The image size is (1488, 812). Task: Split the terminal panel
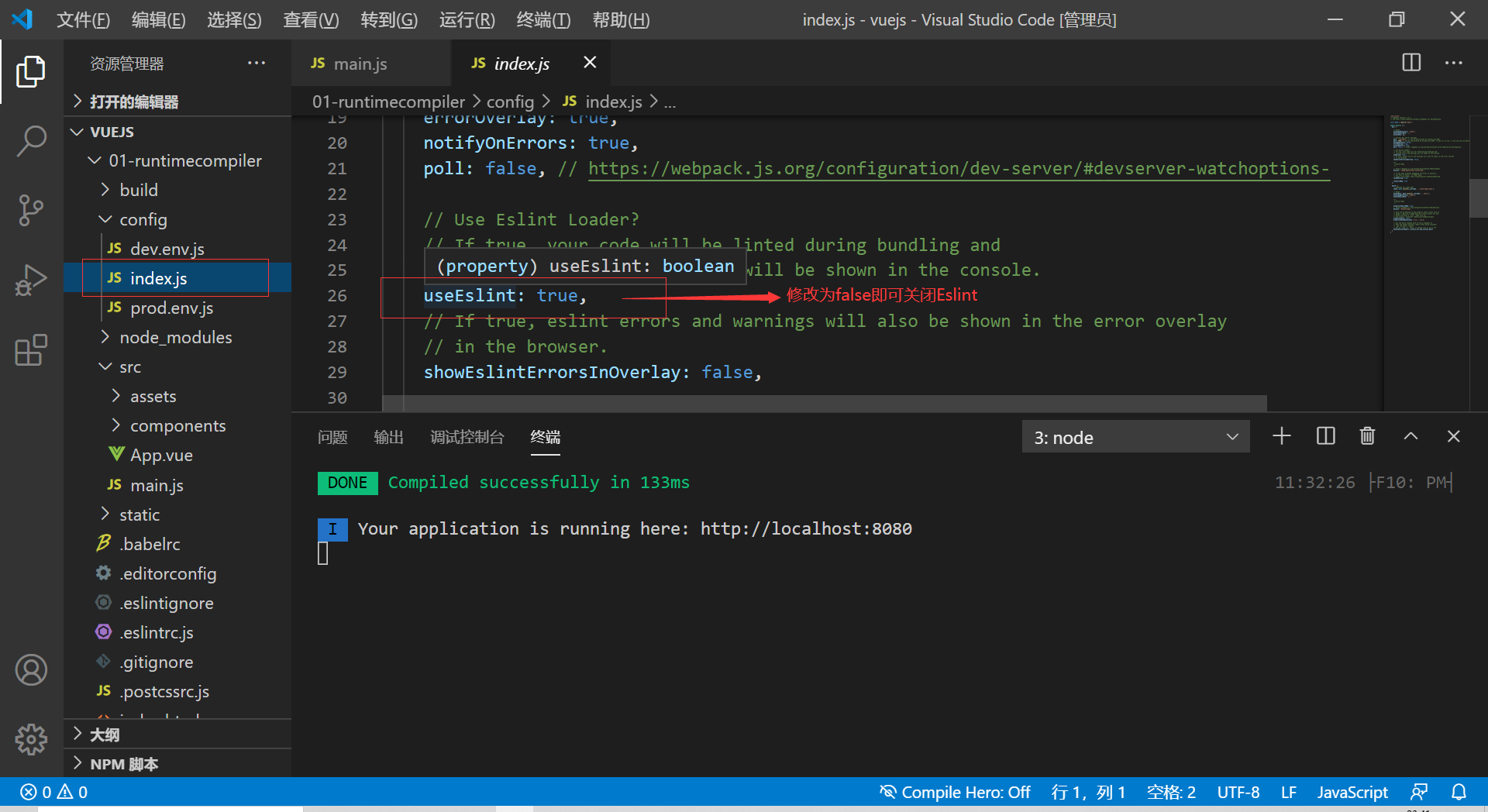(x=1326, y=436)
